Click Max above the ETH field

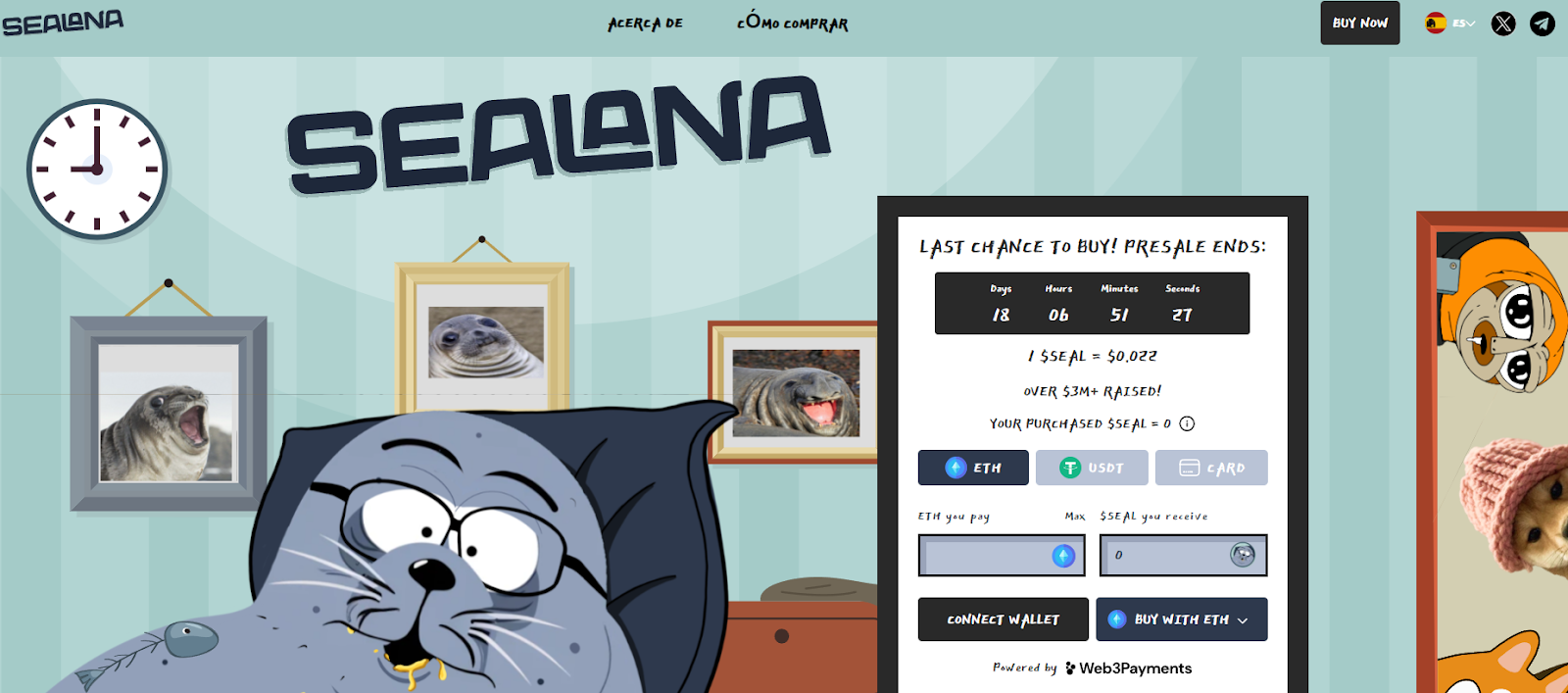(1075, 517)
